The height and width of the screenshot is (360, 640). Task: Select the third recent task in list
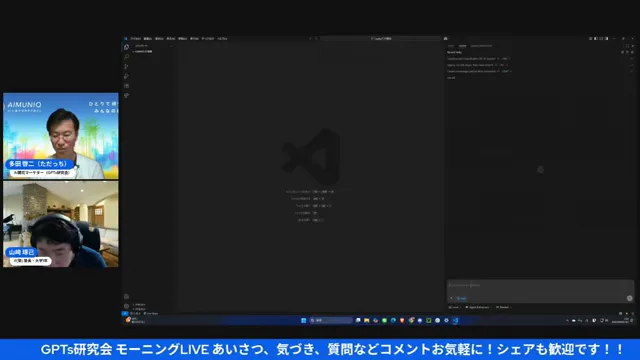(x=540, y=71)
